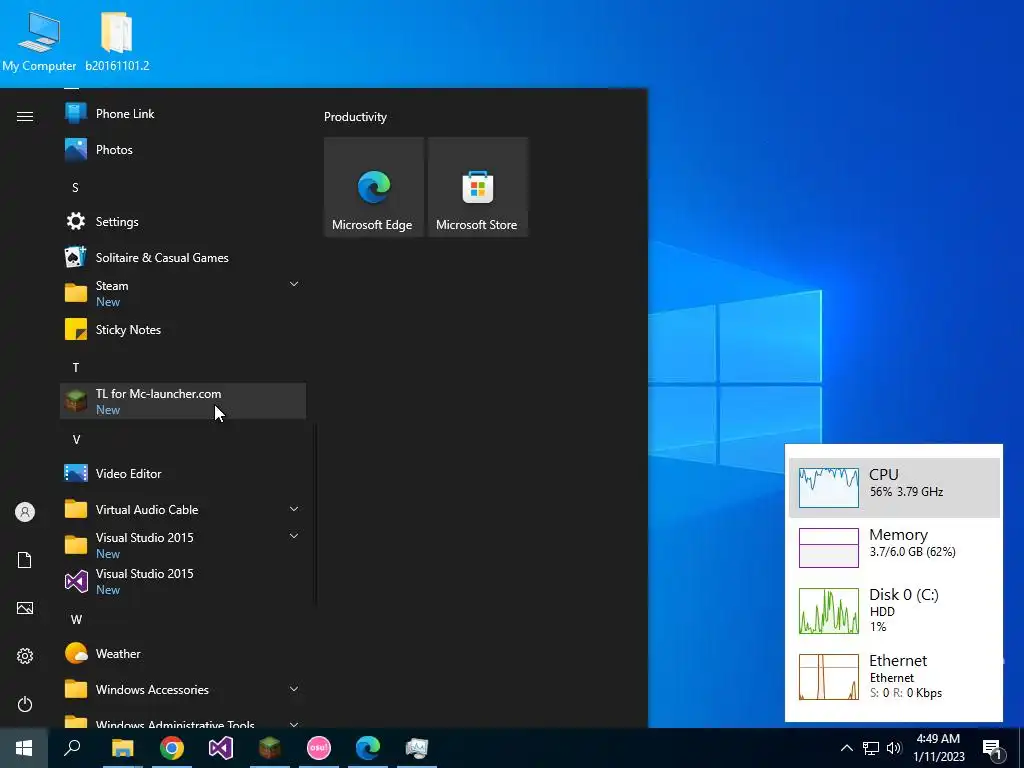Expand the Start menu hamburger button

25,116
